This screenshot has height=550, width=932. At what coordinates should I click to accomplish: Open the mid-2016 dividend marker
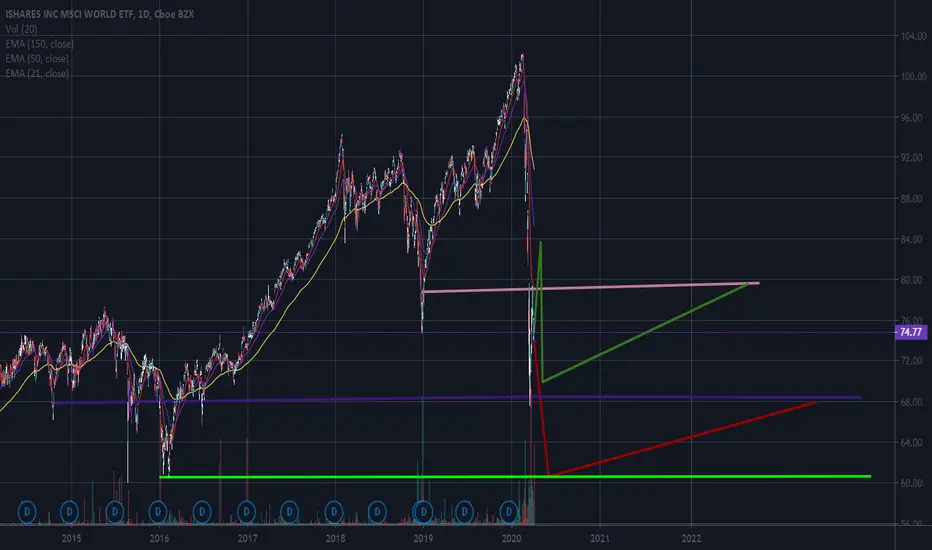[x=202, y=511]
